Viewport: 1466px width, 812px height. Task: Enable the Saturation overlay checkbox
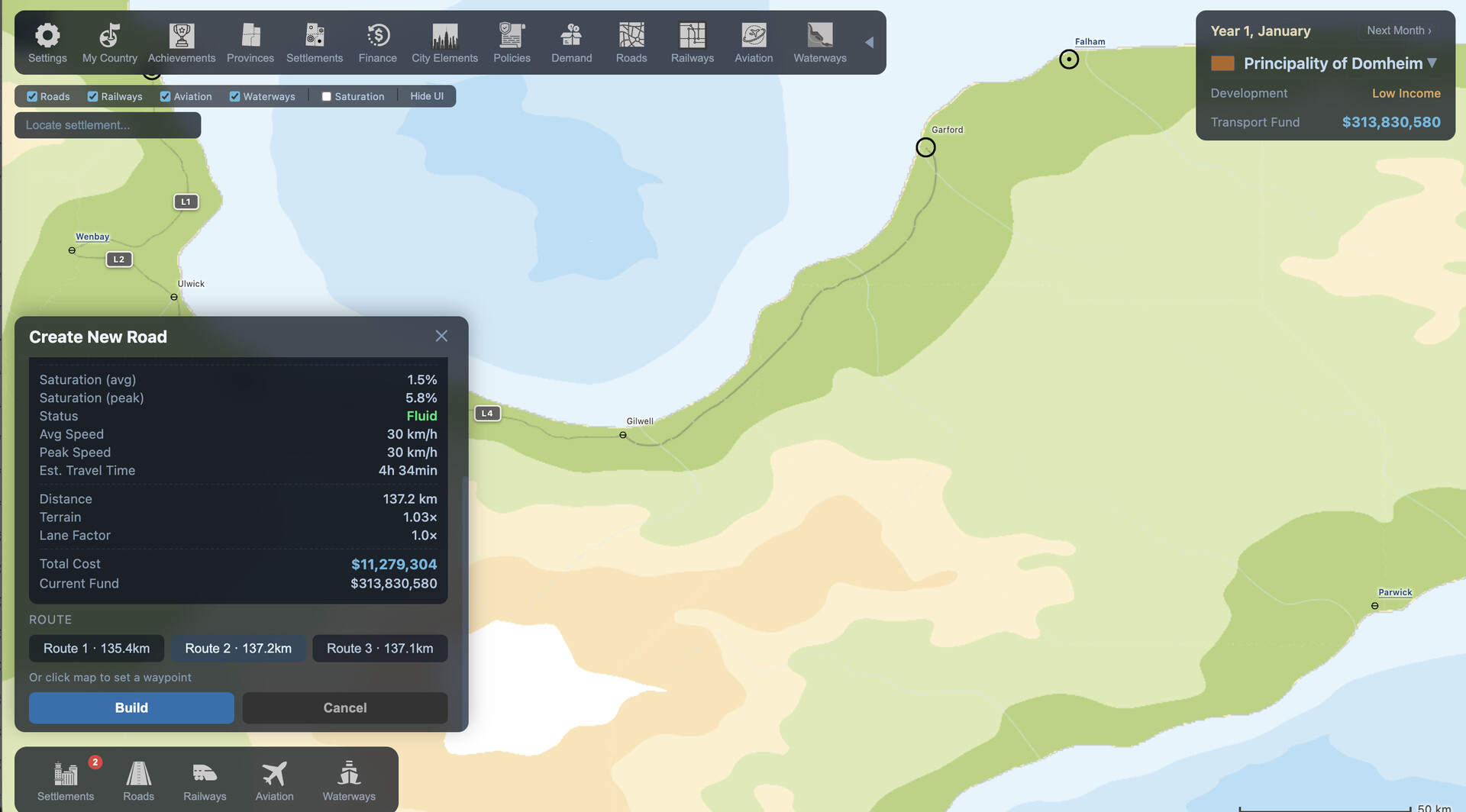tap(327, 97)
